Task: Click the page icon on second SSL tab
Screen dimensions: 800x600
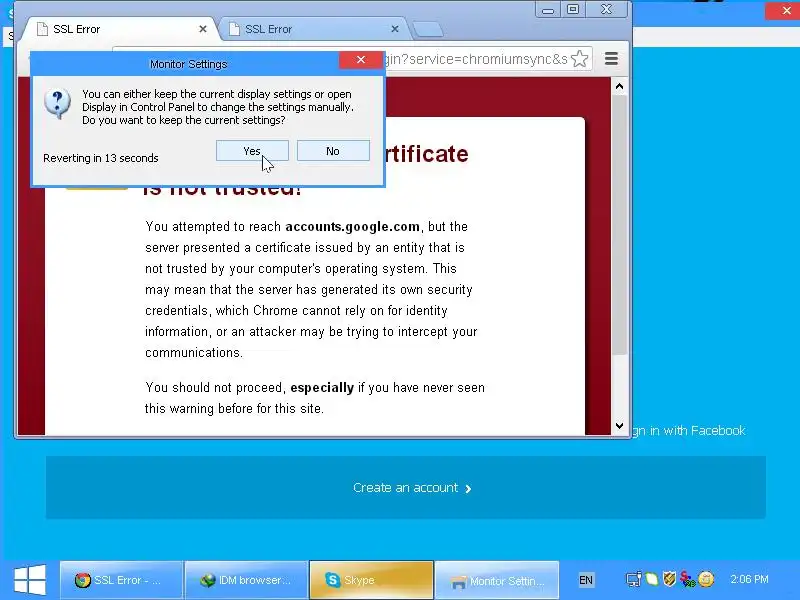Action: click(x=234, y=29)
